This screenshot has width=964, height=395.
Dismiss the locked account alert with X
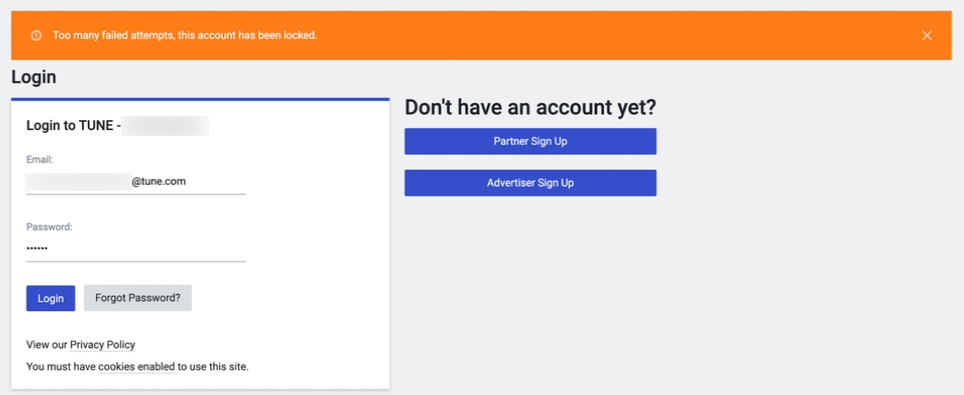[x=927, y=36]
